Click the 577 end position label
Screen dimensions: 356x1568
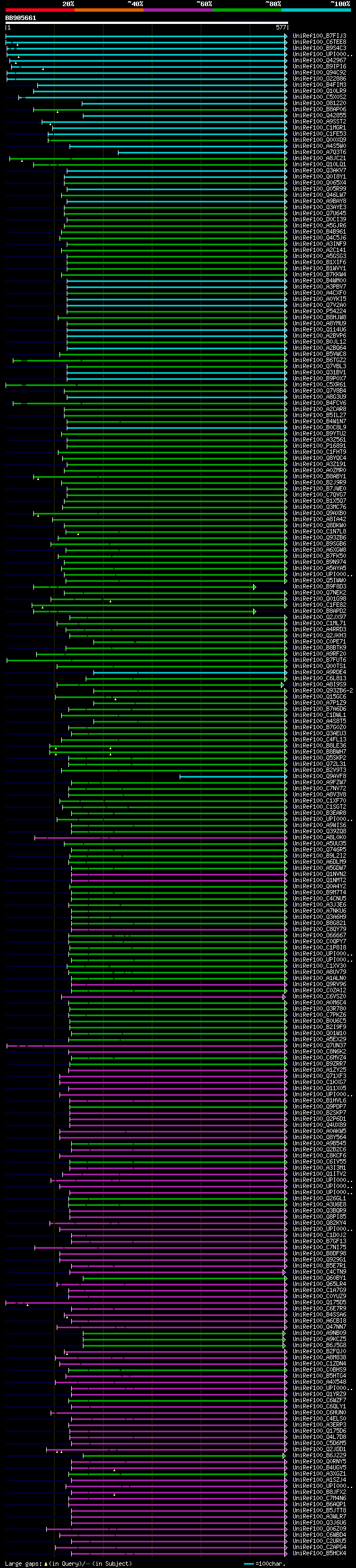point(280,27)
